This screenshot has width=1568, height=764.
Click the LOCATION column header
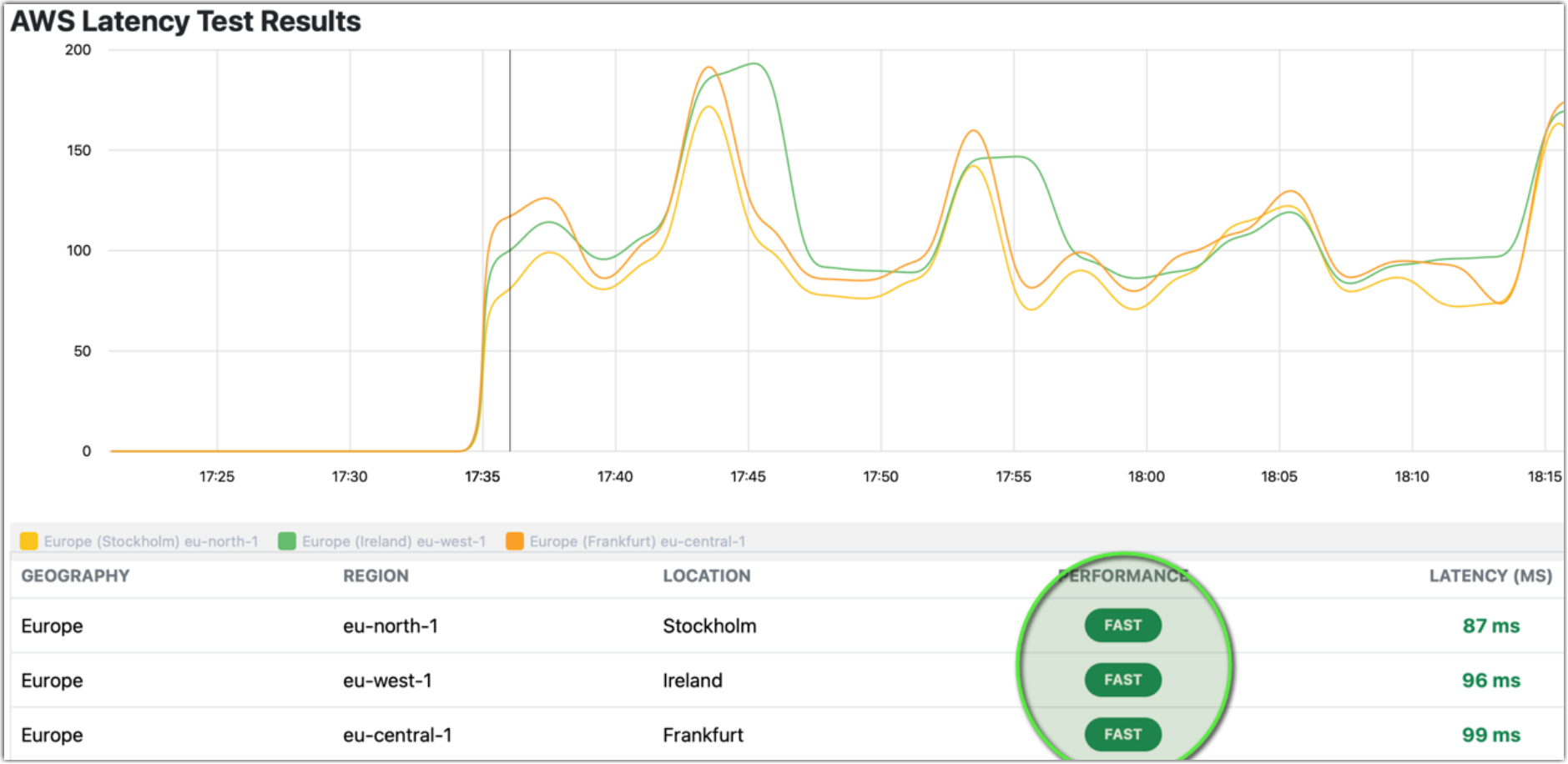pos(707,576)
